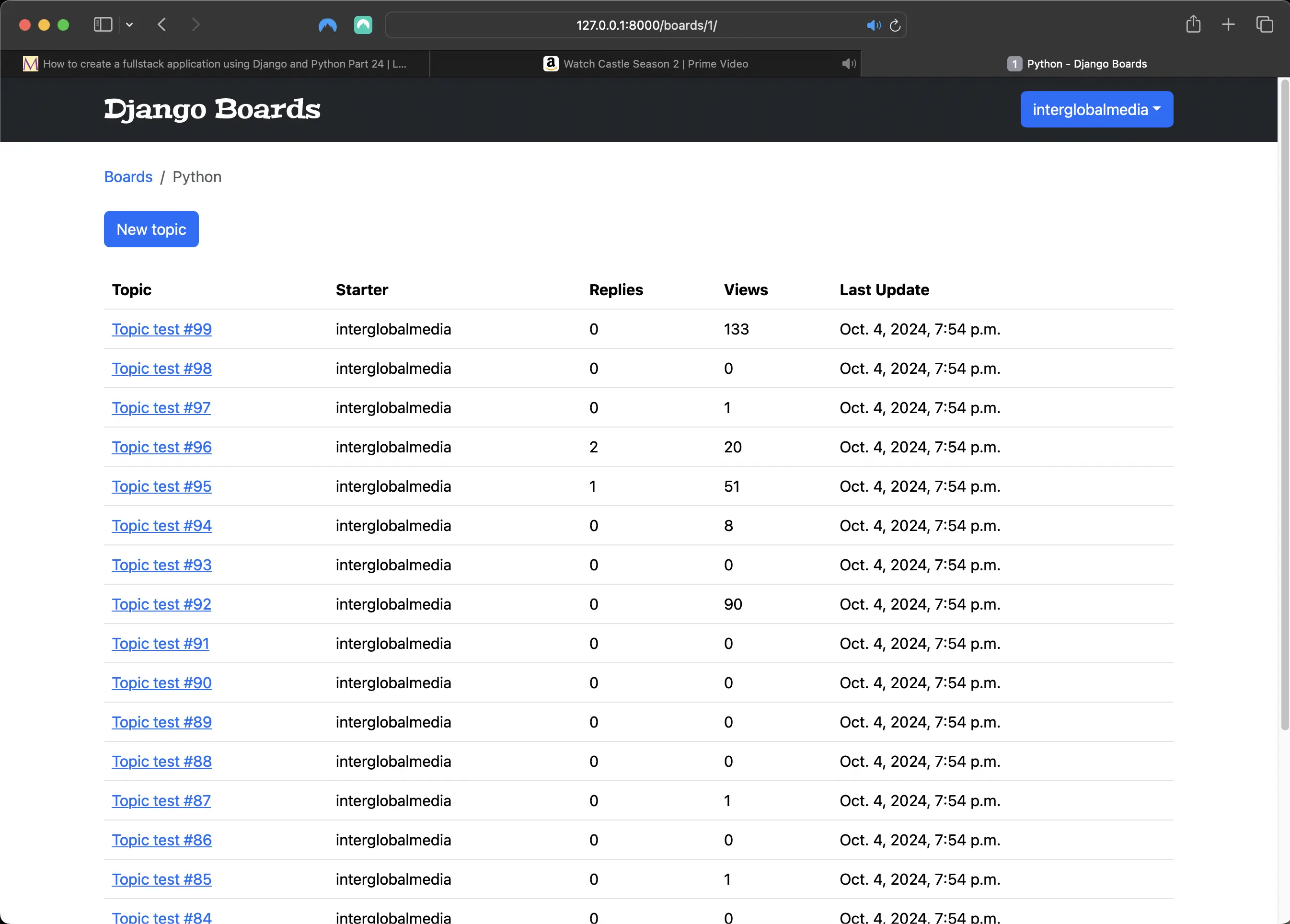
Task: Reload the page with the refresh icon
Action: click(895, 25)
